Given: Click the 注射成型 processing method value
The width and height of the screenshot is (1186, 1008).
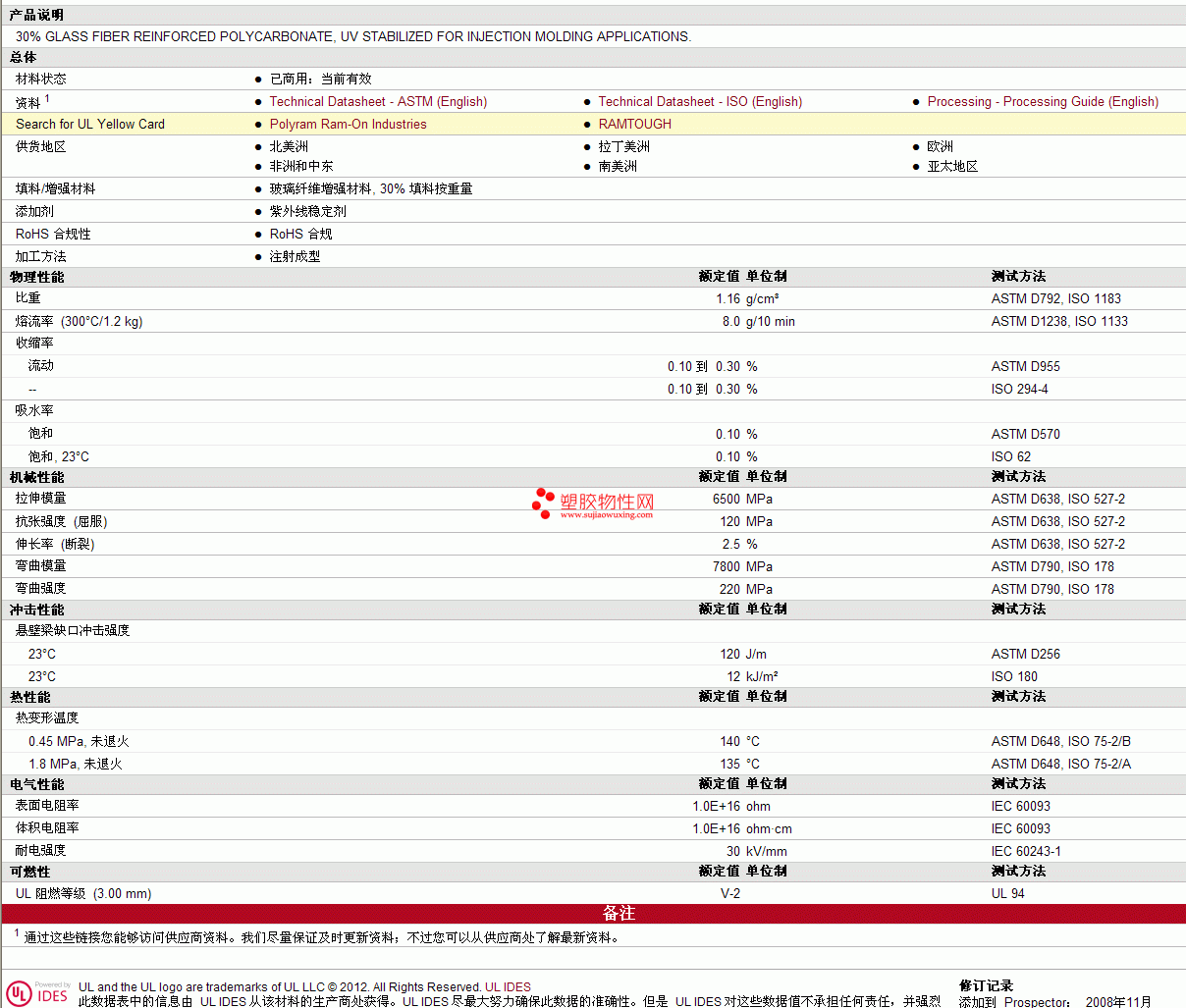Looking at the screenshot, I should pos(296,256).
